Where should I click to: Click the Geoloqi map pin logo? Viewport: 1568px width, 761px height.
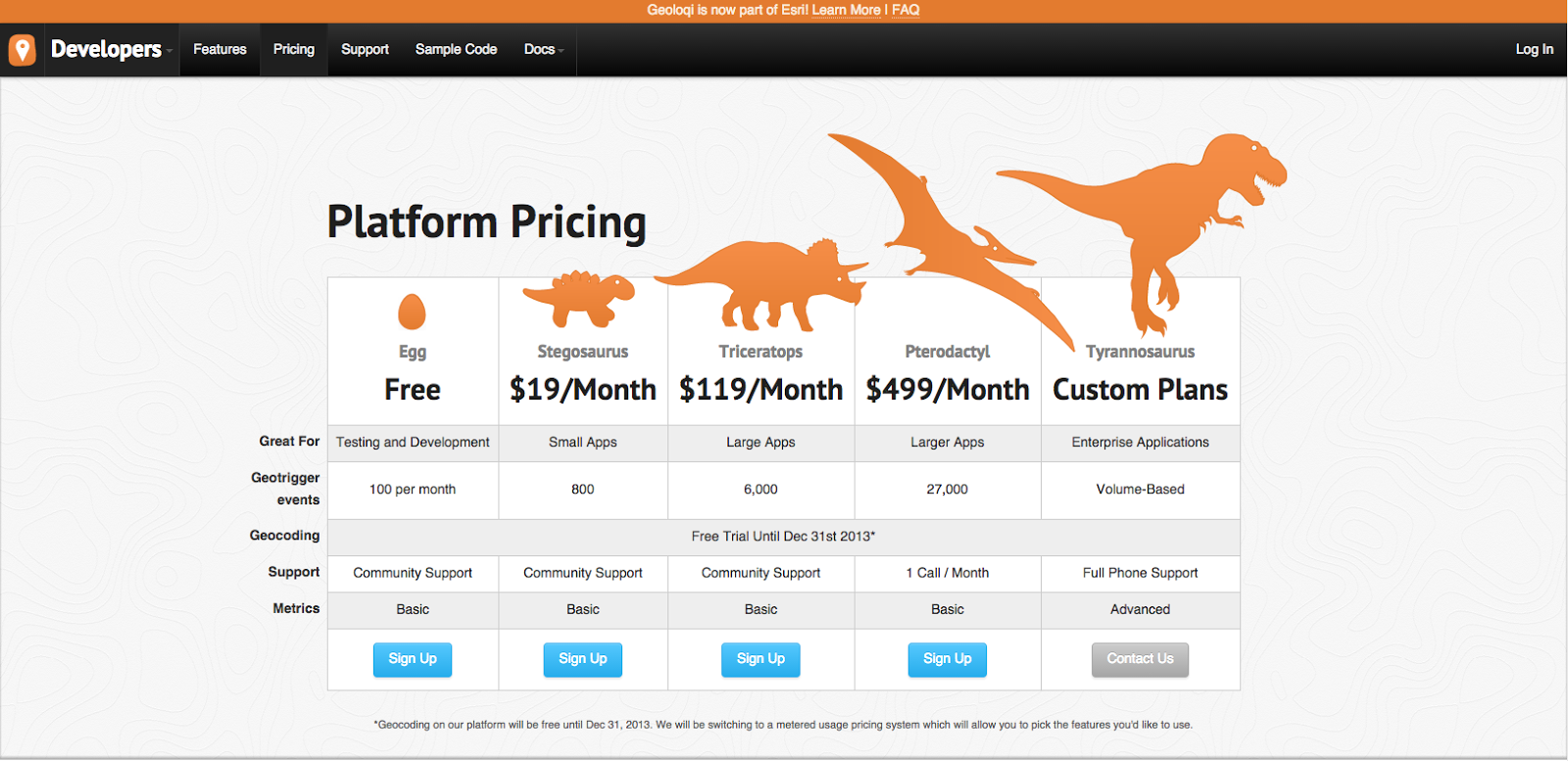pyautogui.click(x=22, y=50)
